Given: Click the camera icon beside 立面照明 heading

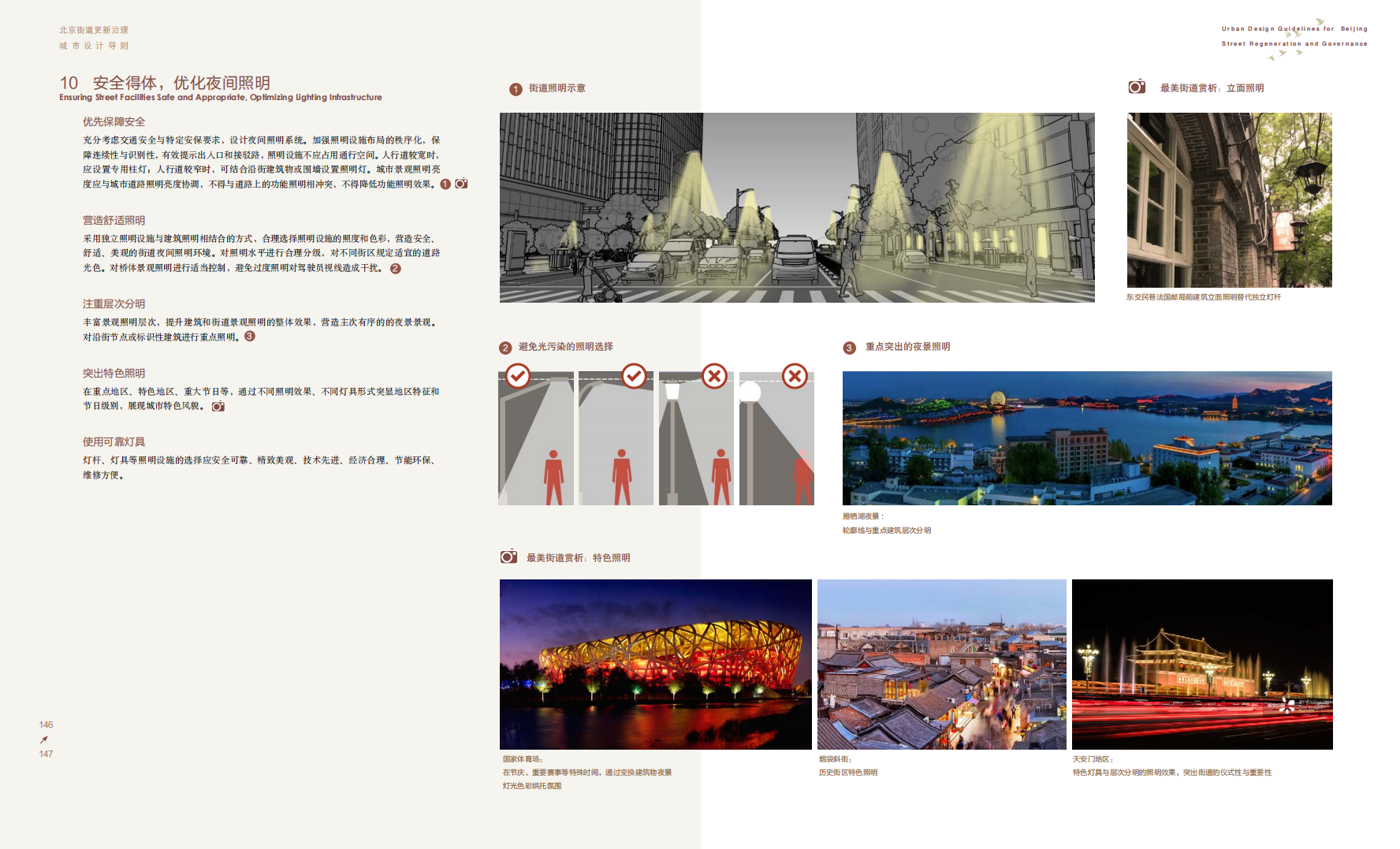Looking at the screenshot, I should pos(1136,87).
